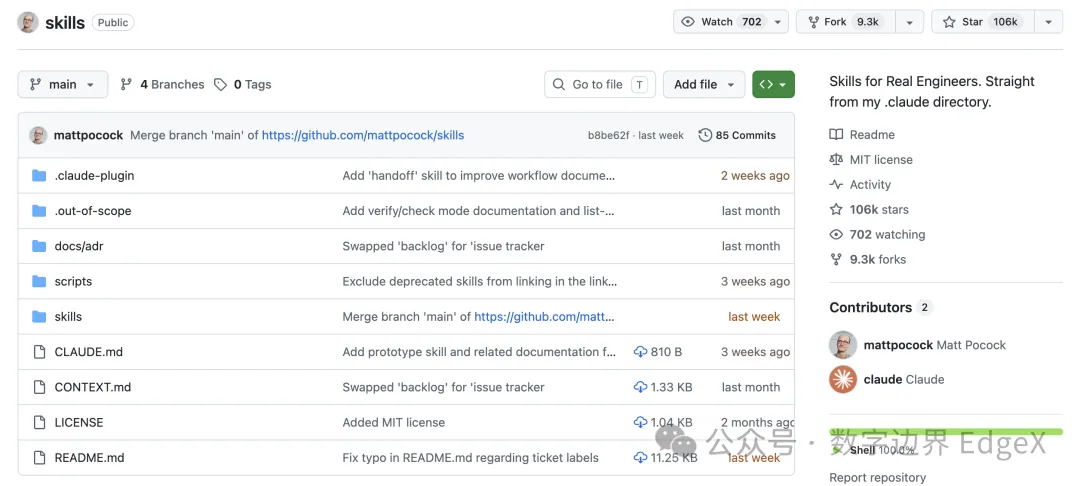Open the README.md file
This screenshot has width=1080, height=486.
pyautogui.click(x=90, y=457)
